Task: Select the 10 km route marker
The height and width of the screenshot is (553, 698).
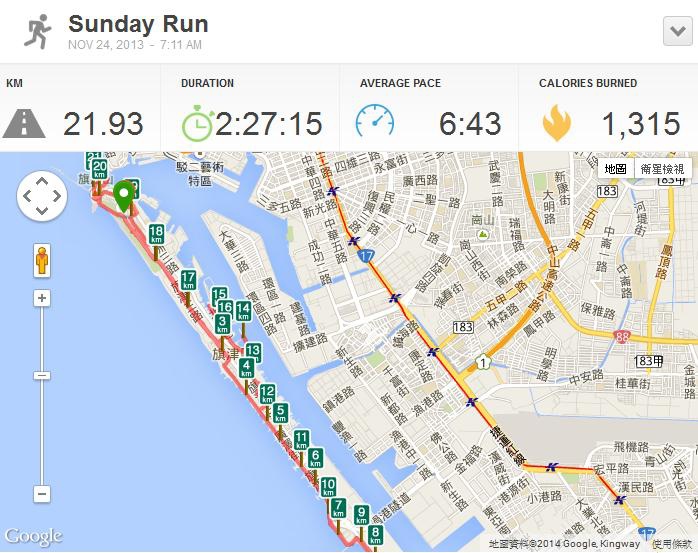Action: click(x=328, y=487)
